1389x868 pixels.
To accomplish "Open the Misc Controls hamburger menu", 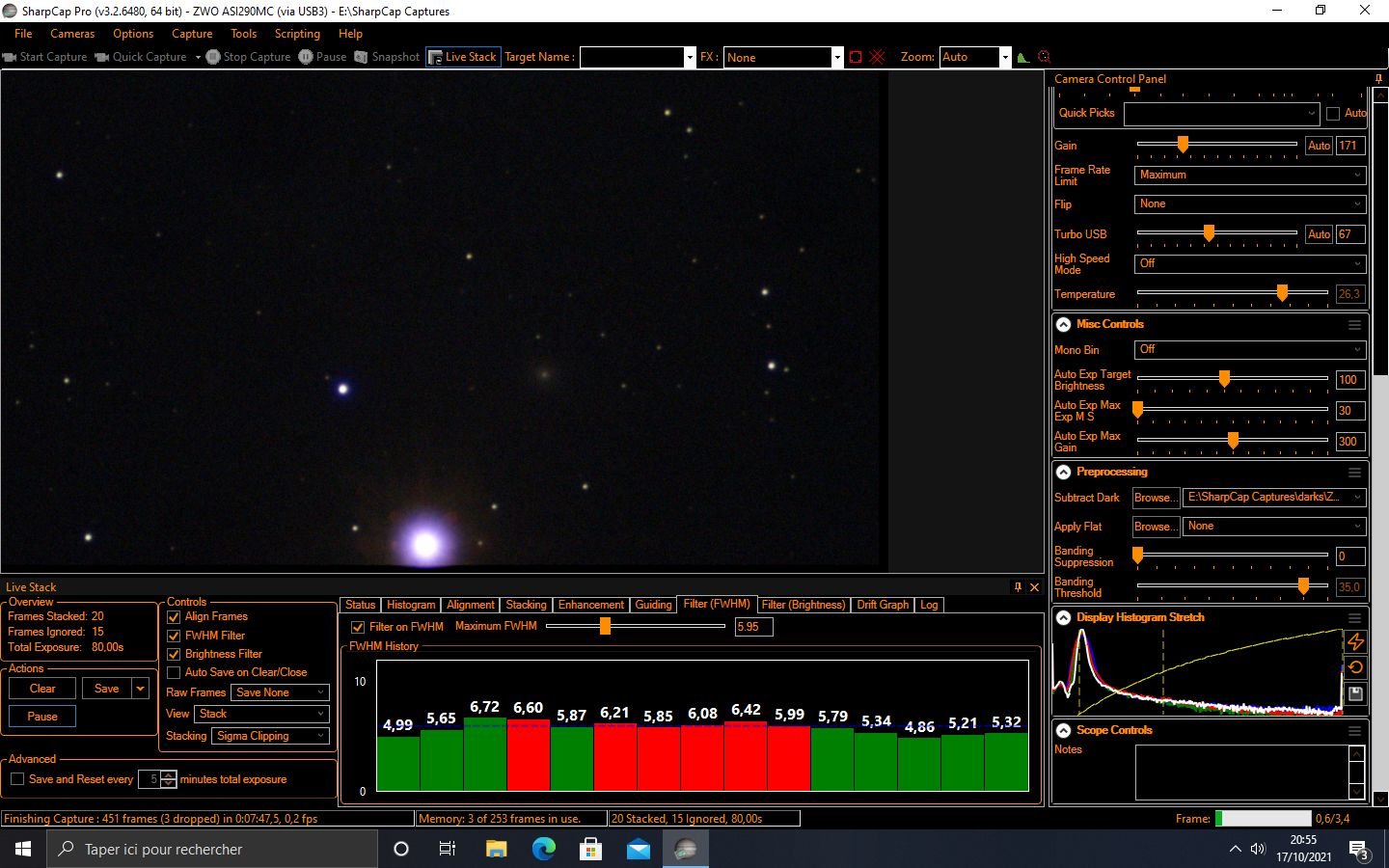I will click(x=1354, y=325).
